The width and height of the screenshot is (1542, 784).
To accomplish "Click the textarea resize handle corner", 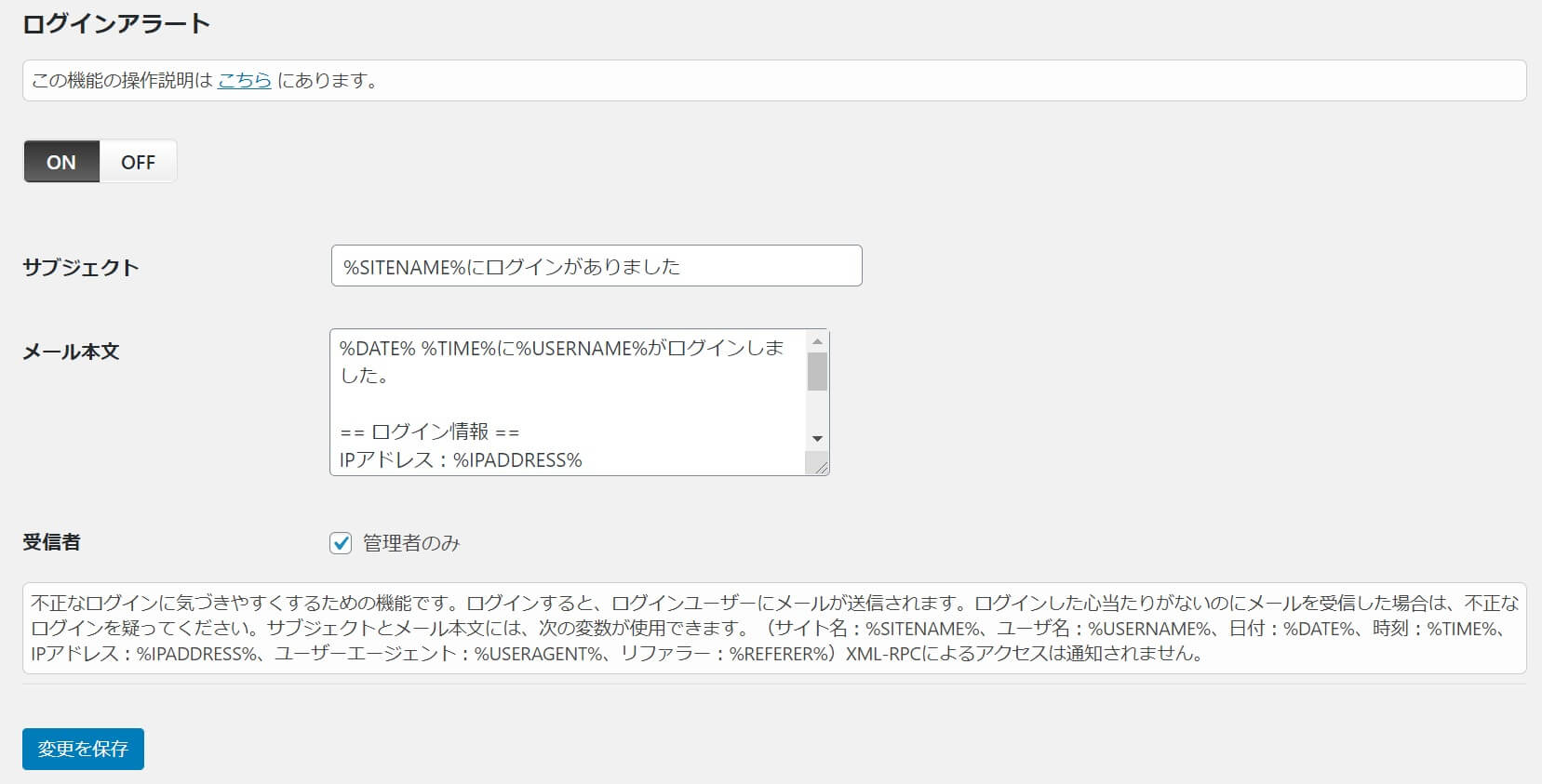I will pos(818,465).
